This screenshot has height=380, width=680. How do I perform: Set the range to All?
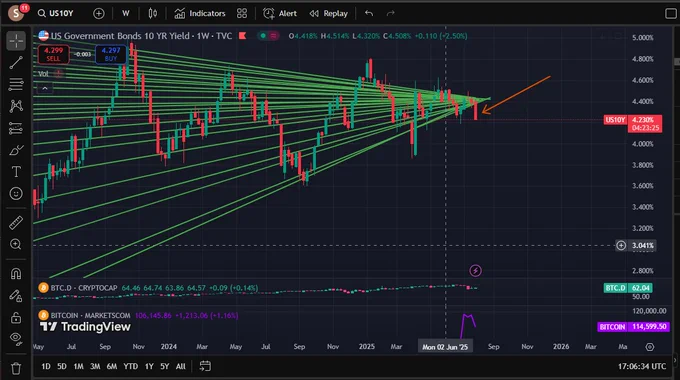(181, 367)
